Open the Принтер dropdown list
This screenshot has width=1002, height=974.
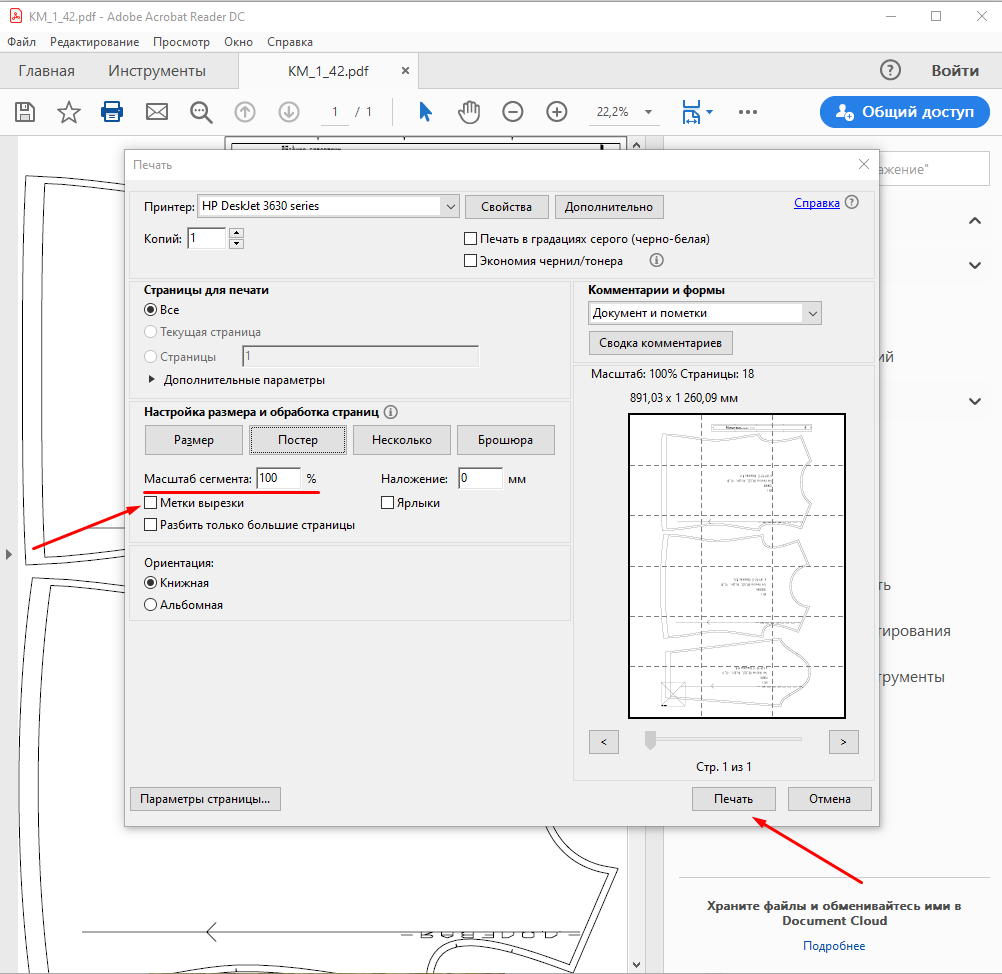pyautogui.click(x=451, y=206)
